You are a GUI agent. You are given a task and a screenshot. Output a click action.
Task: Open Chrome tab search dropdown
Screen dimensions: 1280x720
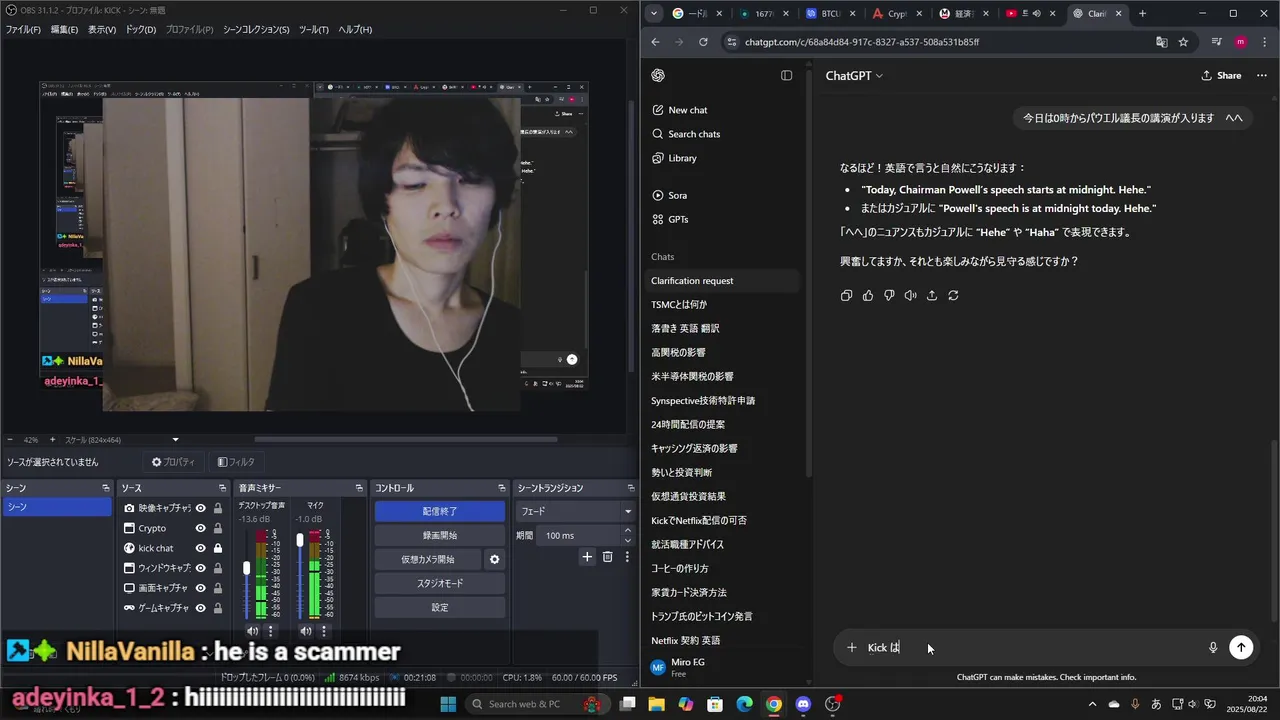654,13
